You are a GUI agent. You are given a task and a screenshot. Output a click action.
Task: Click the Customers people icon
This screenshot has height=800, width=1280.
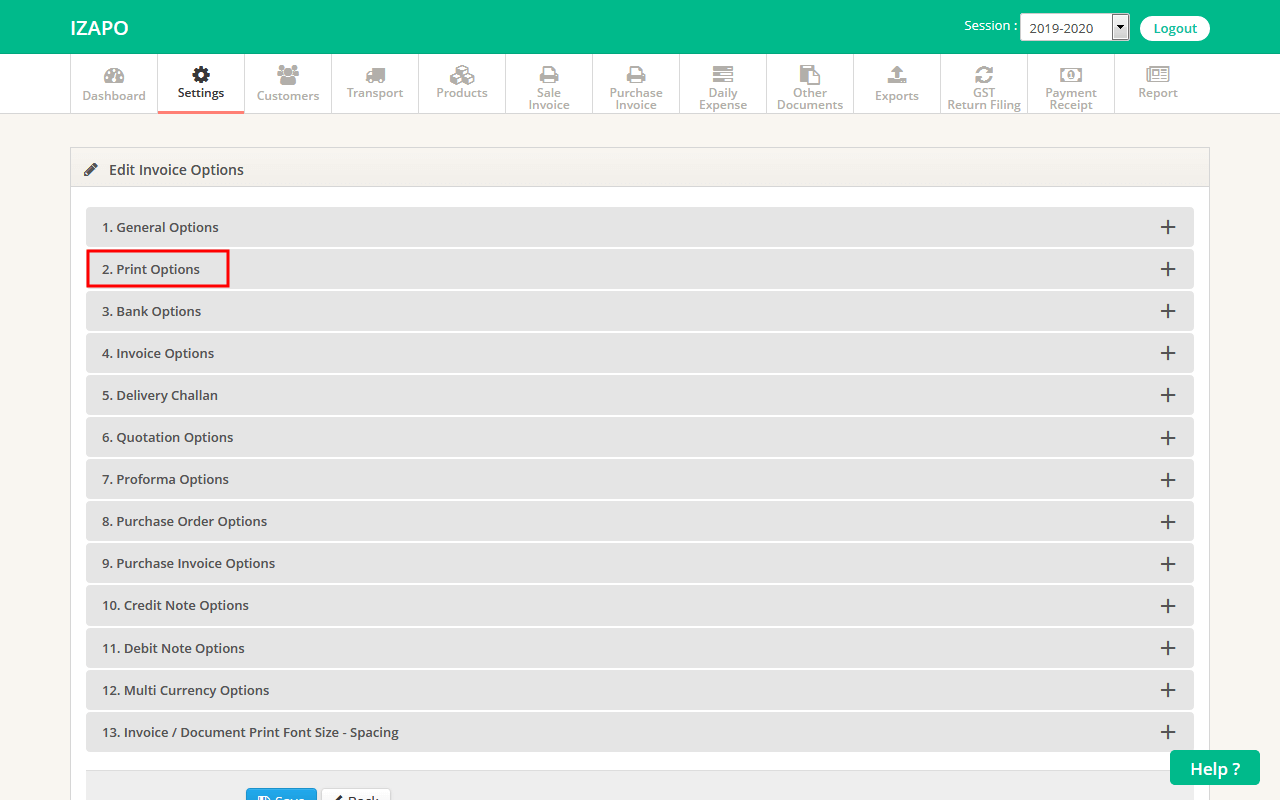point(288,75)
